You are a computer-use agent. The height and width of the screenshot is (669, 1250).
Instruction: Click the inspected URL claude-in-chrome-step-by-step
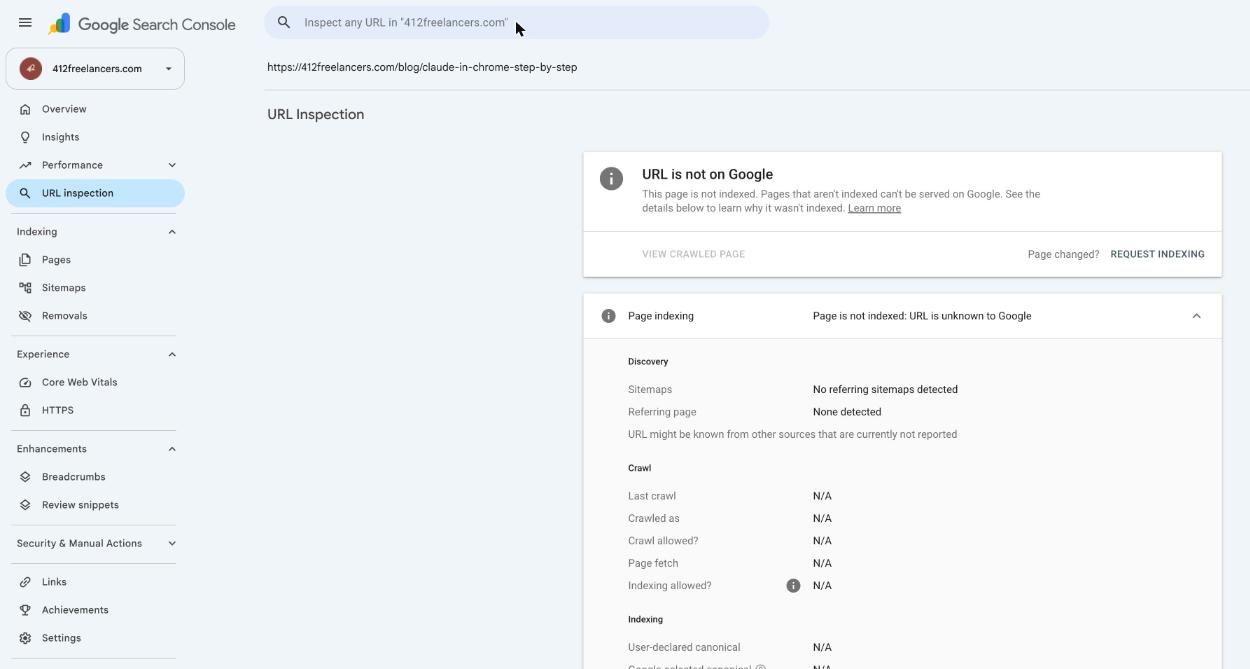422,67
